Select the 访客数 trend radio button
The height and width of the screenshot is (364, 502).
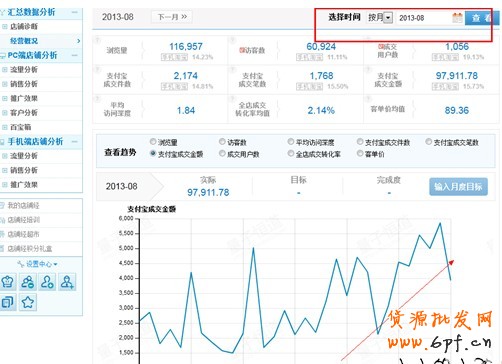coord(222,142)
